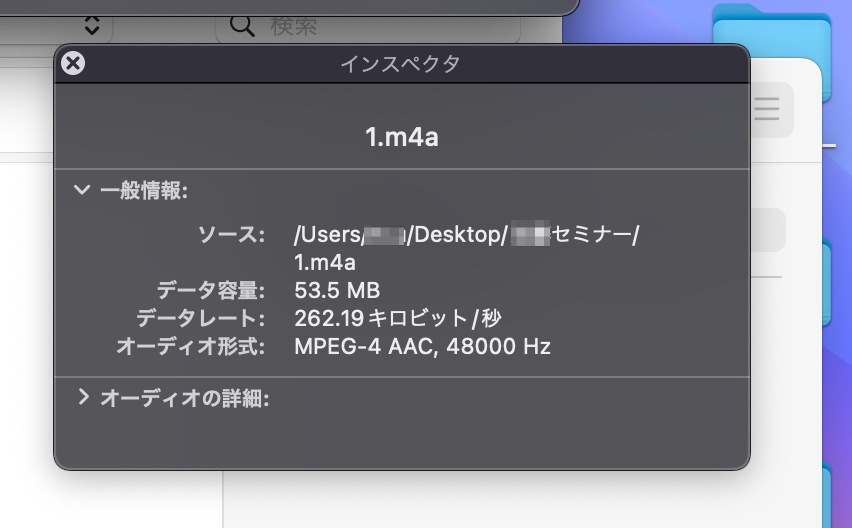Click the 262.19 キロビット/秒 value
Screen dimensions: 852x528
[398, 319]
